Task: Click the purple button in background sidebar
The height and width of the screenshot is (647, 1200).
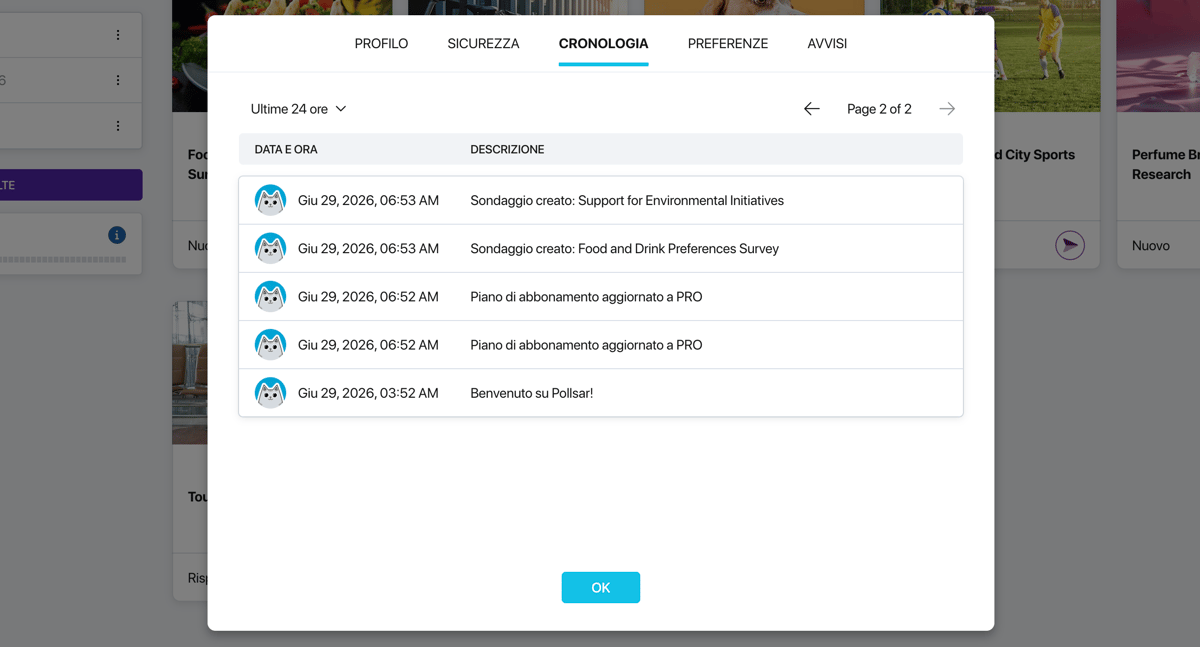Action: coord(71,185)
